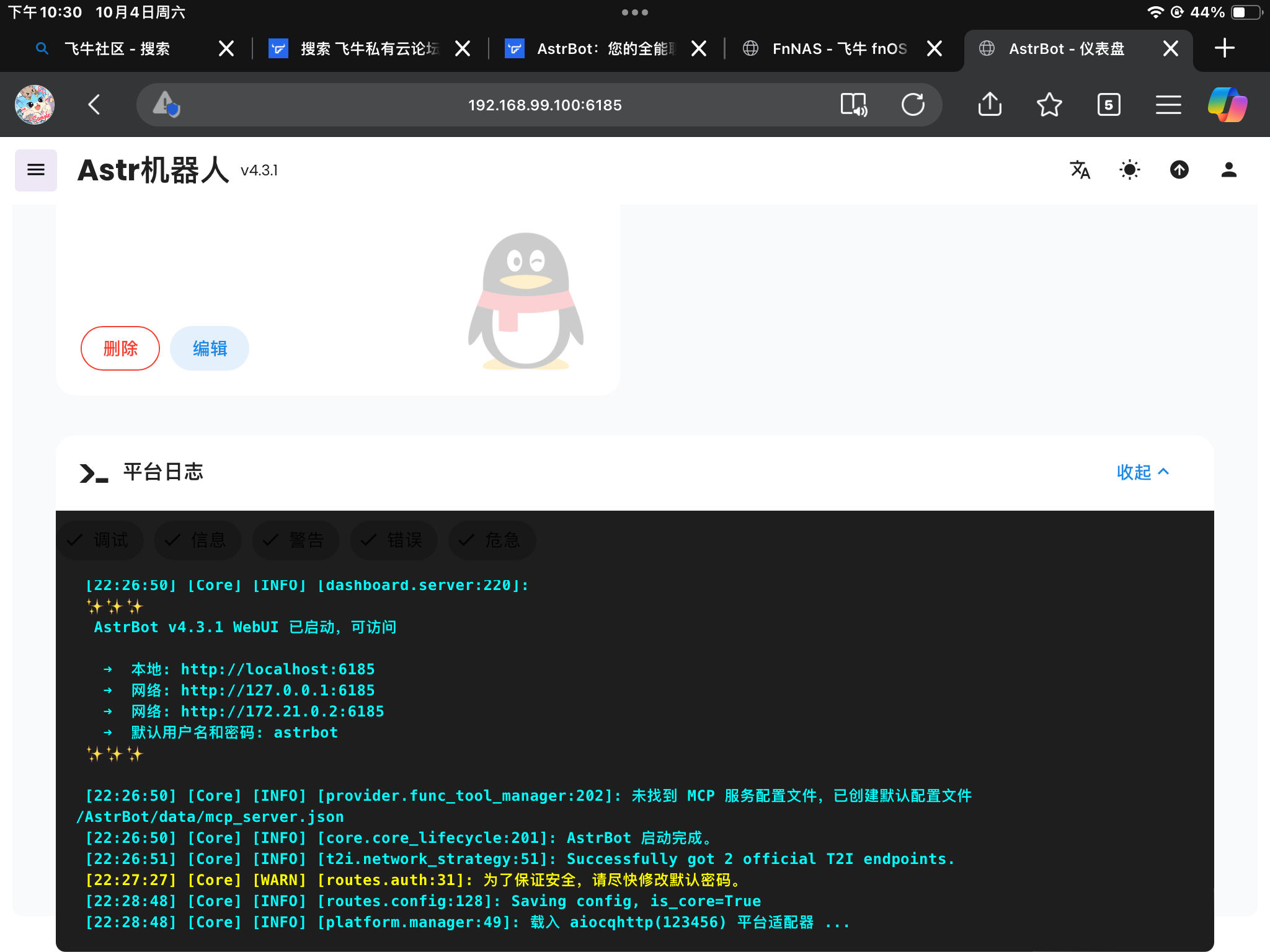Screen dimensions: 1270x952
Task: Open the Copilot icon
Action: (1227, 105)
